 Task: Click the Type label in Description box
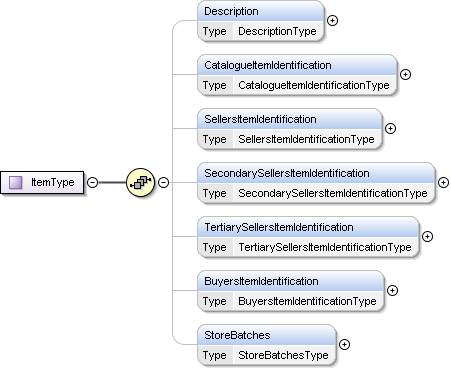tap(215, 31)
